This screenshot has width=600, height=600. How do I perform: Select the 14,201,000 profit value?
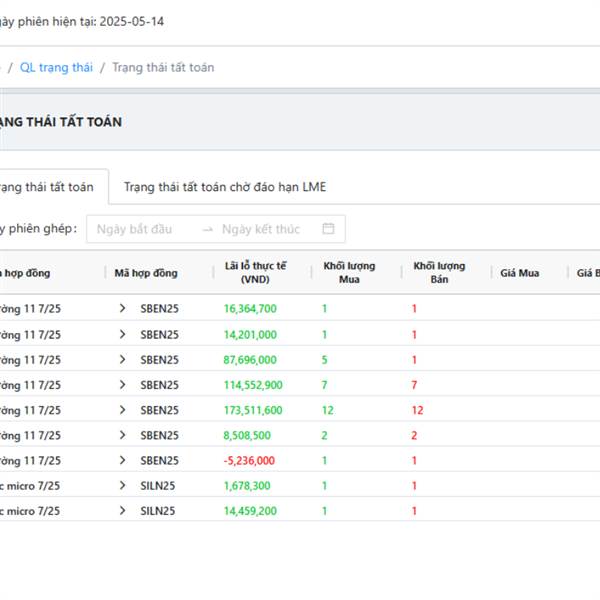pyautogui.click(x=250, y=334)
